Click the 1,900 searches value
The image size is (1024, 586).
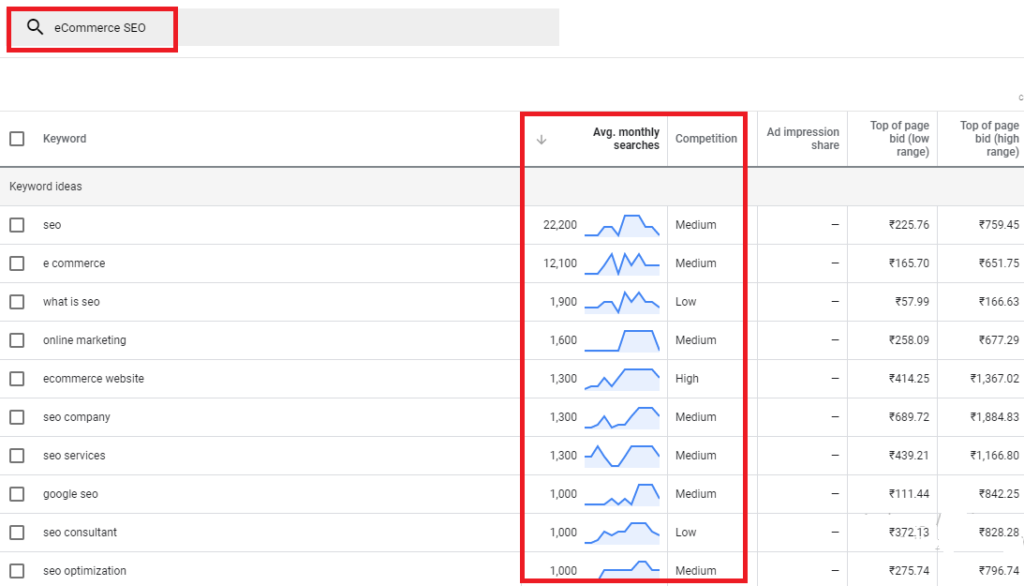[x=563, y=302]
